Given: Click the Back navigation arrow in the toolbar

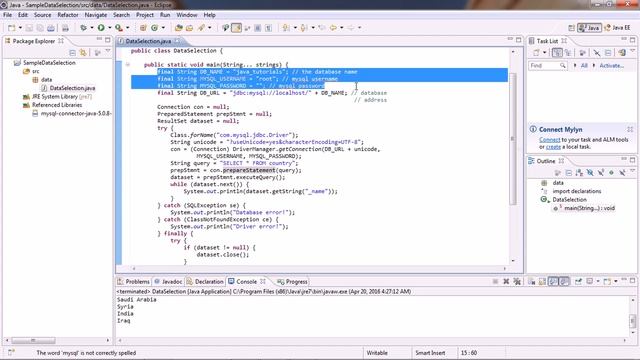Looking at the screenshot, I should pos(333,28).
